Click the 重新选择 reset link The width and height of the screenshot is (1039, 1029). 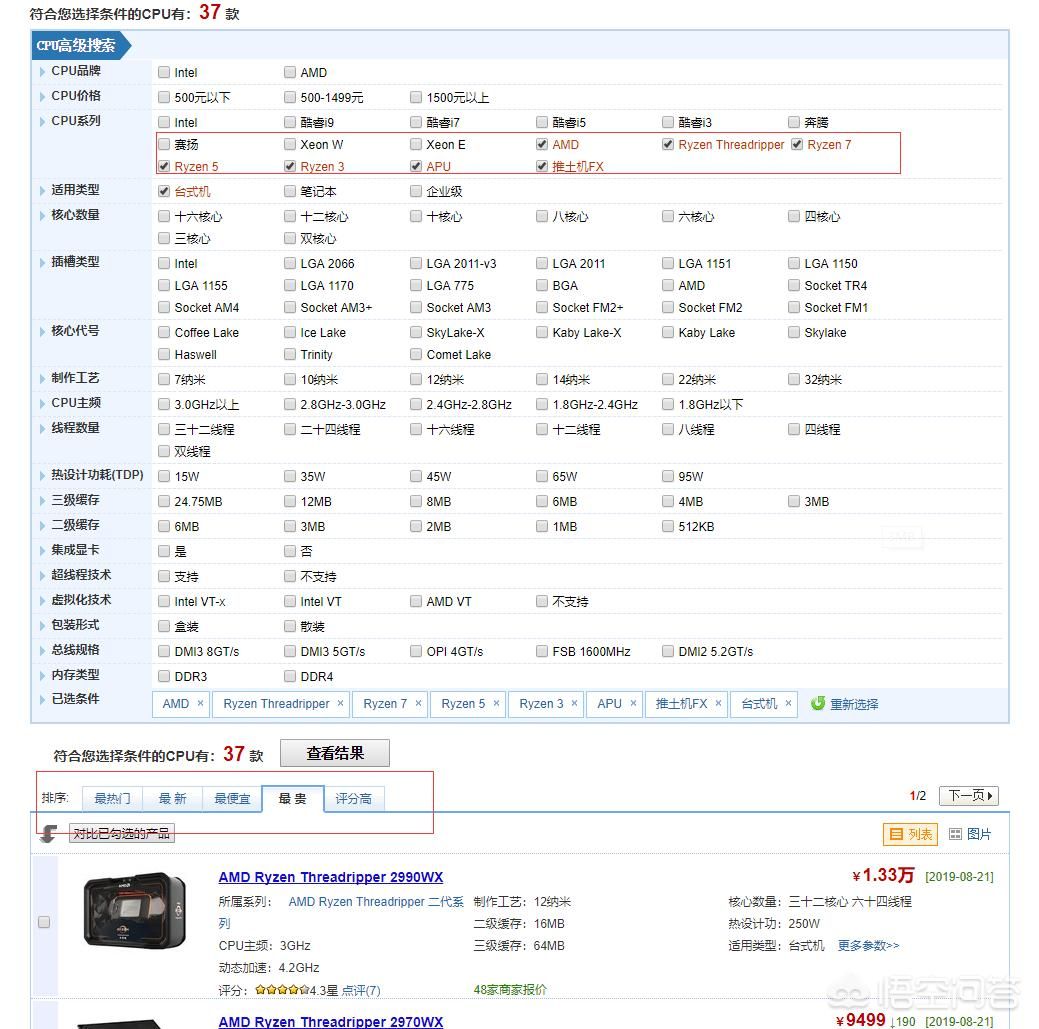coord(854,704)
